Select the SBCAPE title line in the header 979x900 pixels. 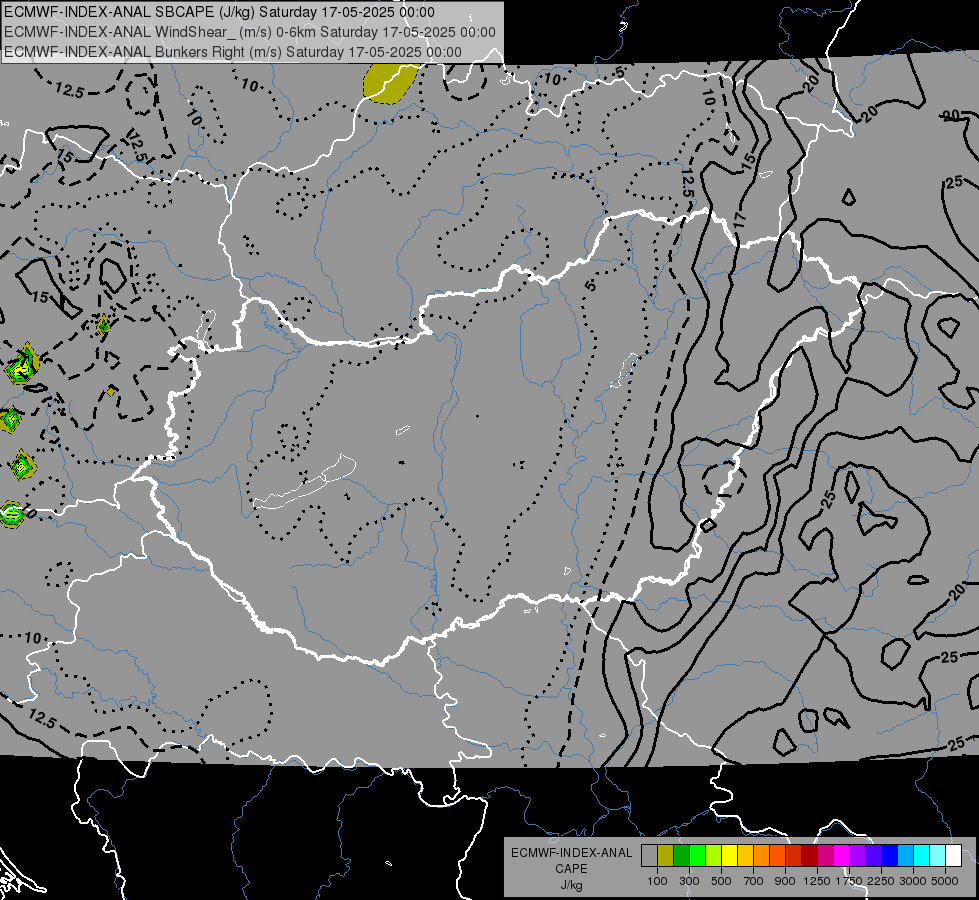[219, 12]
